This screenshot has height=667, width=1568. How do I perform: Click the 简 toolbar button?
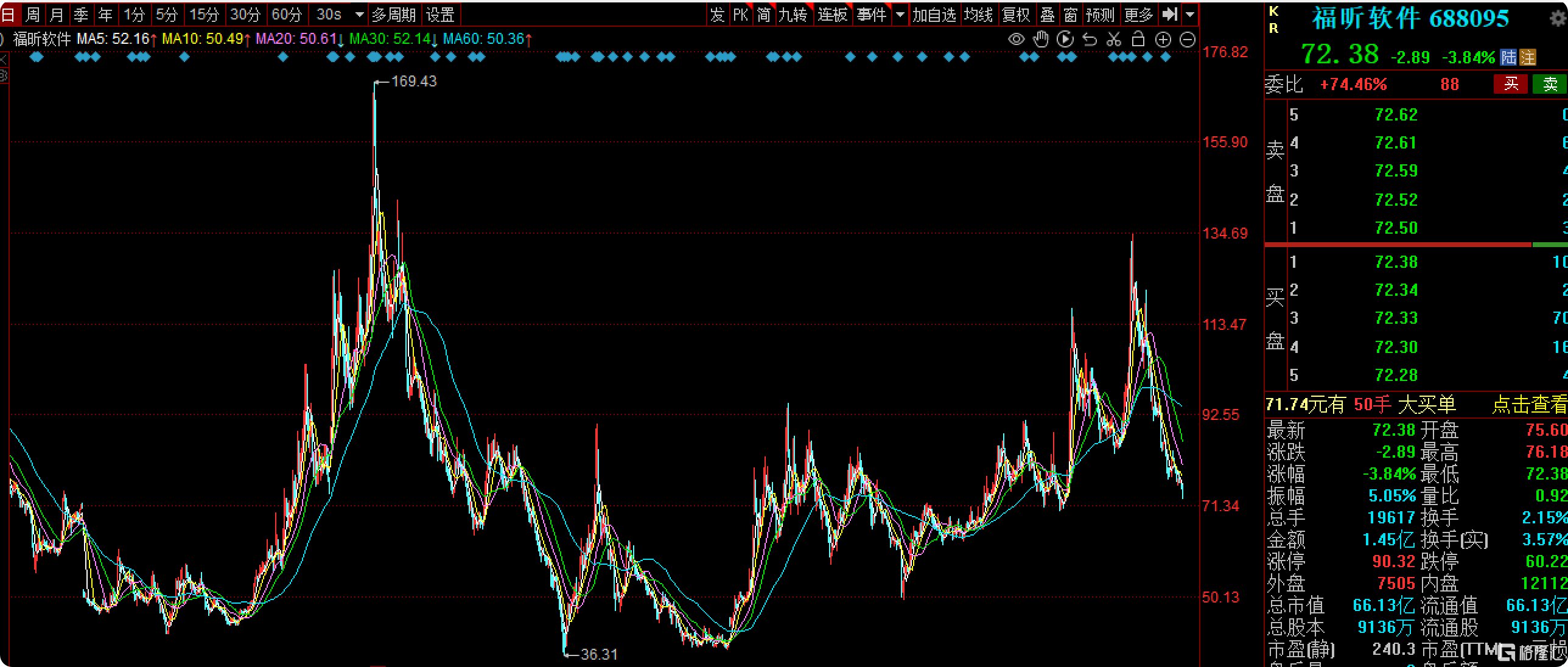pyautogui.click(x=764, y=14)
